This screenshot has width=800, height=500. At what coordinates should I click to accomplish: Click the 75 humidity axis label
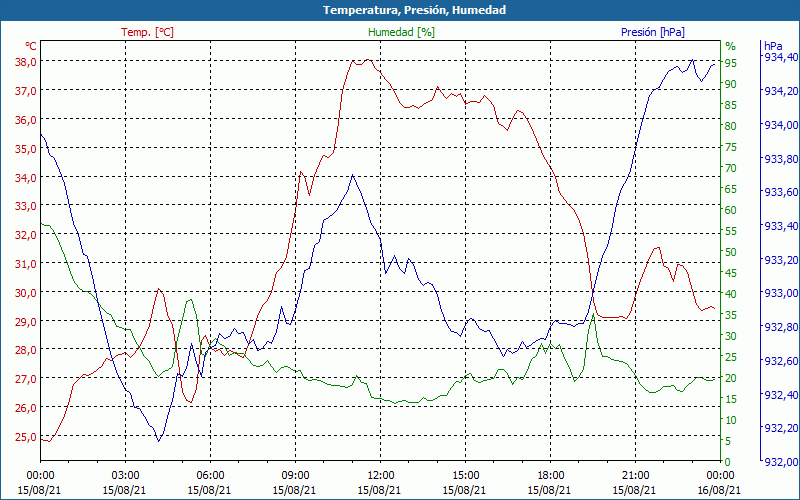click(x=731, y=147)
